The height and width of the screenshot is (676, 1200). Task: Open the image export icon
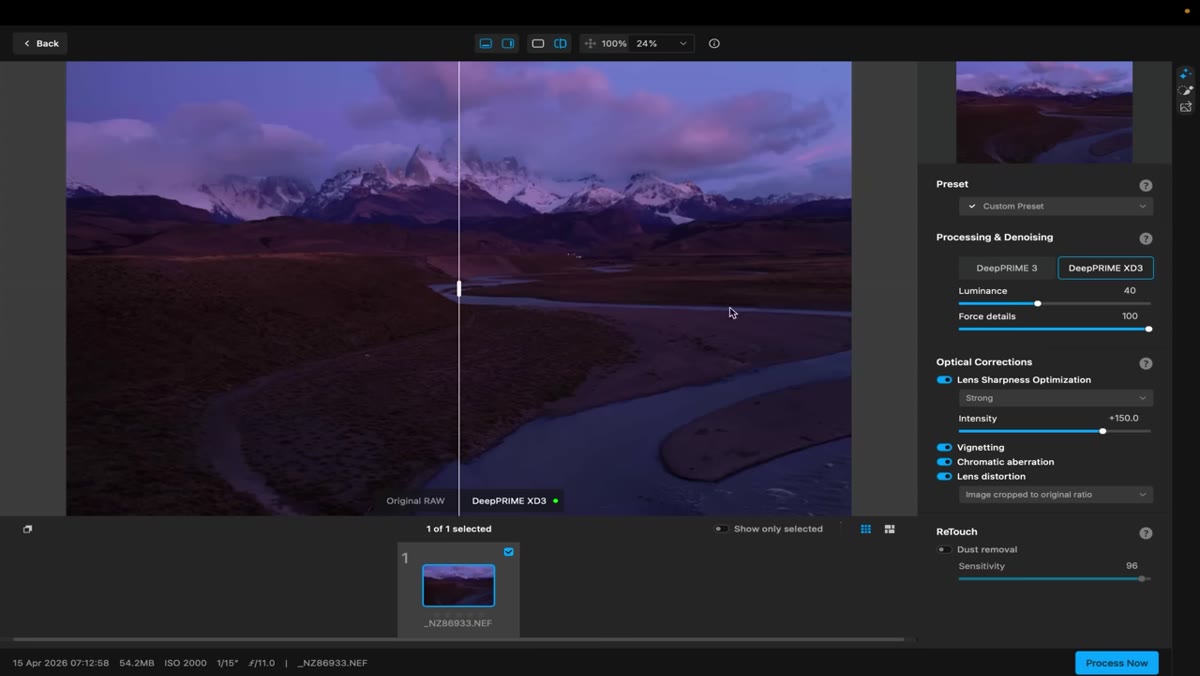coord(1186,107)
